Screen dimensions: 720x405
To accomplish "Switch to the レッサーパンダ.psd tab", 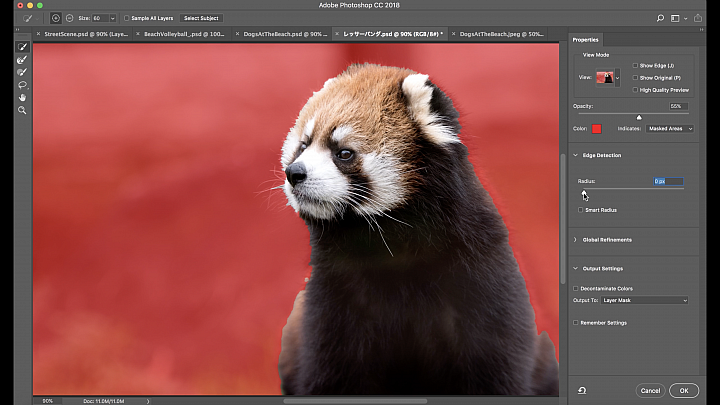I will tap(393, 34).
